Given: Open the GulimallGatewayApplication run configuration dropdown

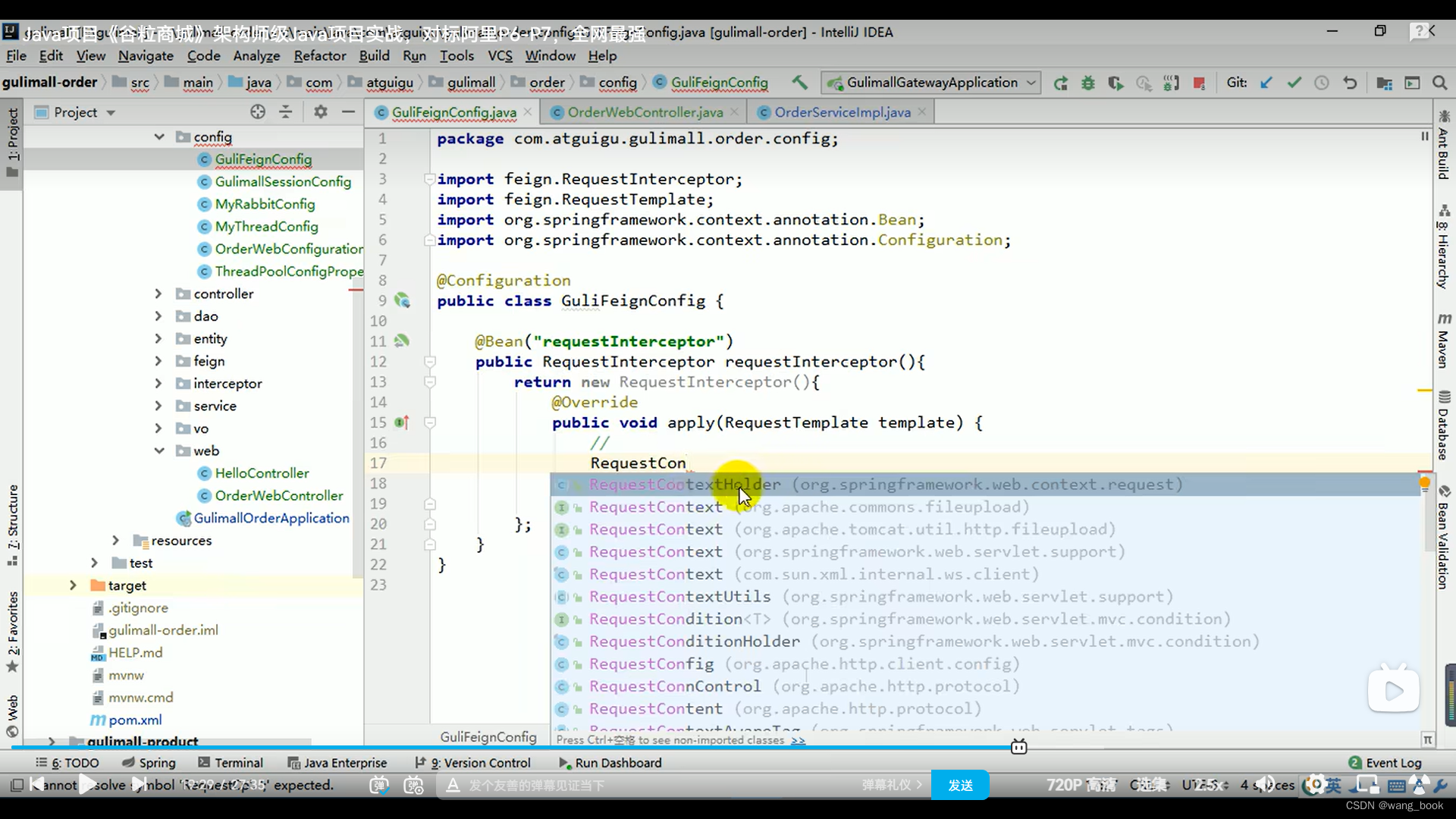Looking at the screenshot, I should point(932,83).
